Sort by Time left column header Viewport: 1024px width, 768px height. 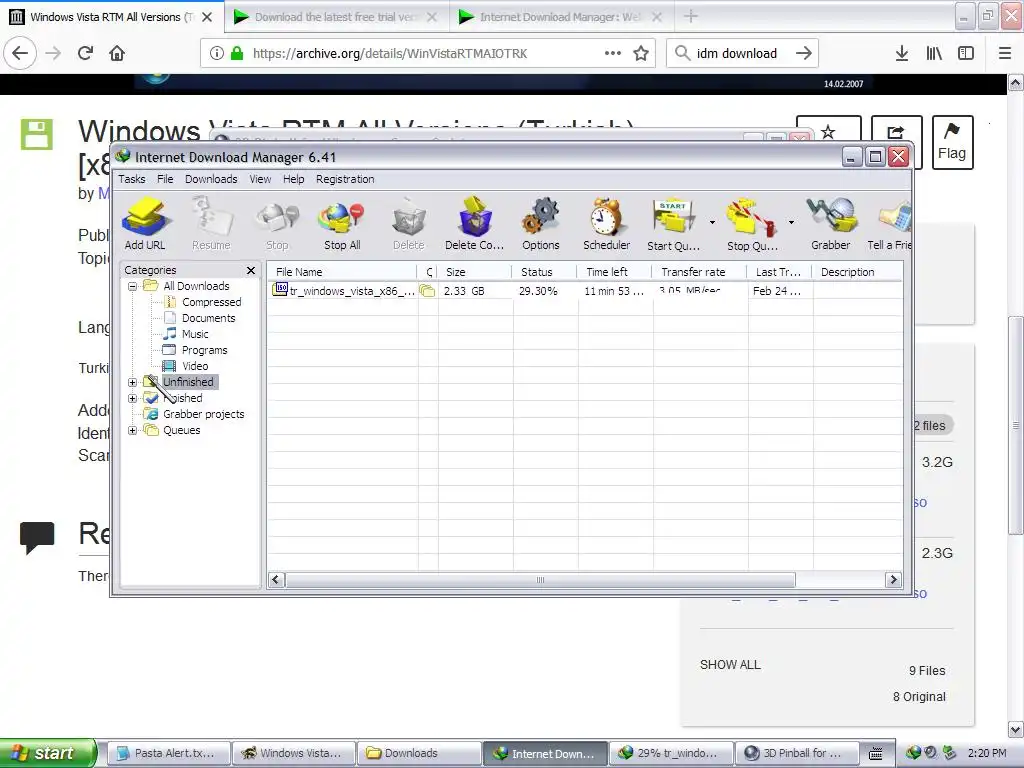pos(615,272)
